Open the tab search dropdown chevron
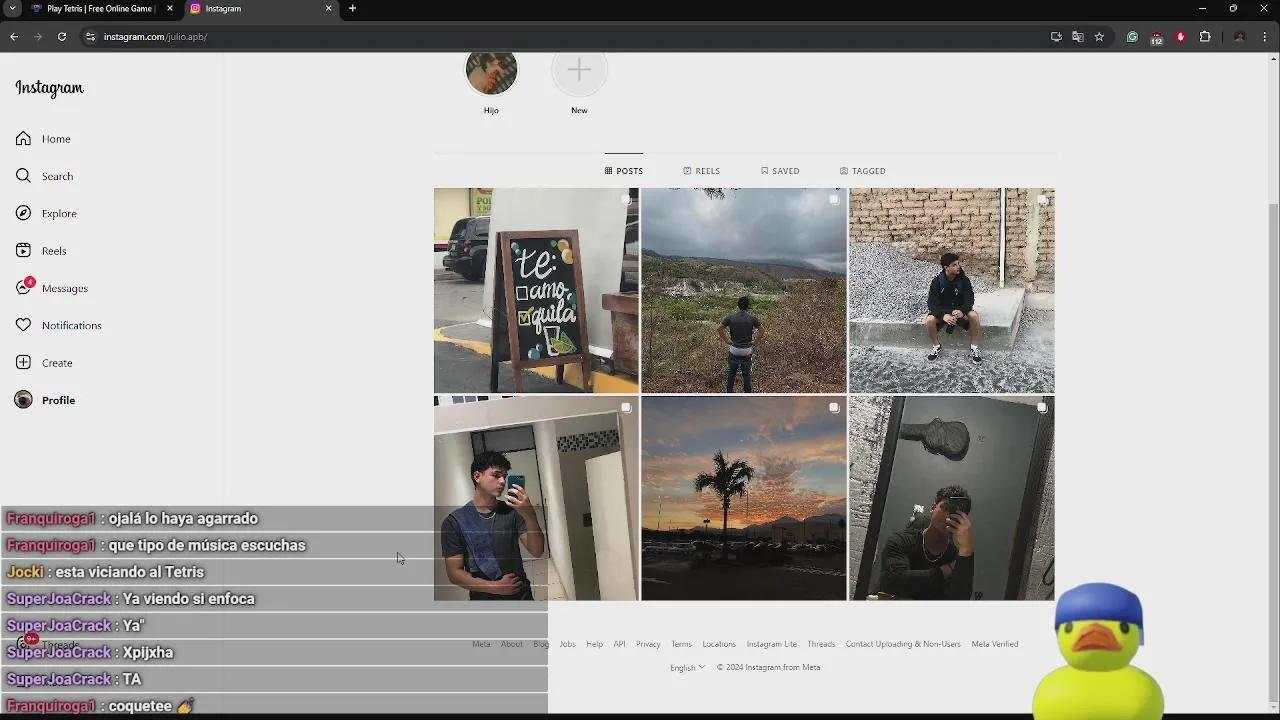 pyautogui.click(x=12, y=8)
